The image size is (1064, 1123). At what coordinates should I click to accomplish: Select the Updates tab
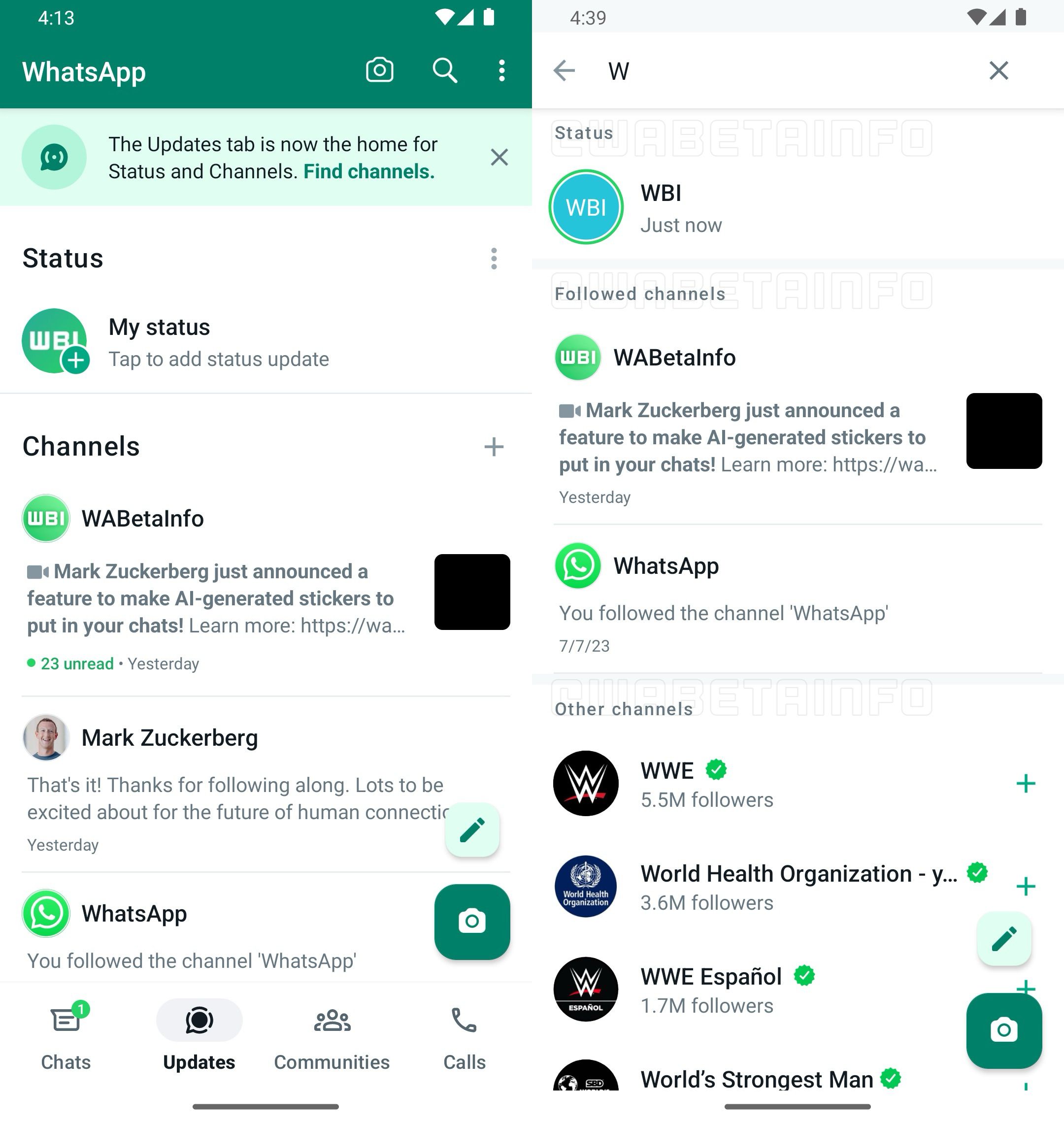pyautogui.click(x=199, y=1036)
